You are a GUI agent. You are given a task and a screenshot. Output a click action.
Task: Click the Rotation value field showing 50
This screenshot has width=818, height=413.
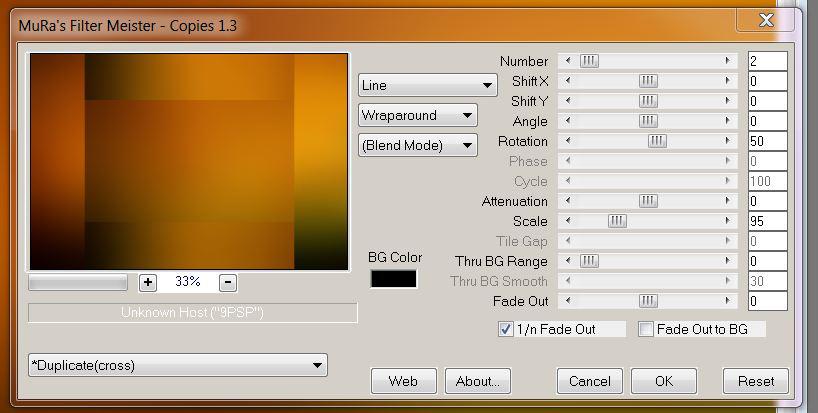767,141
